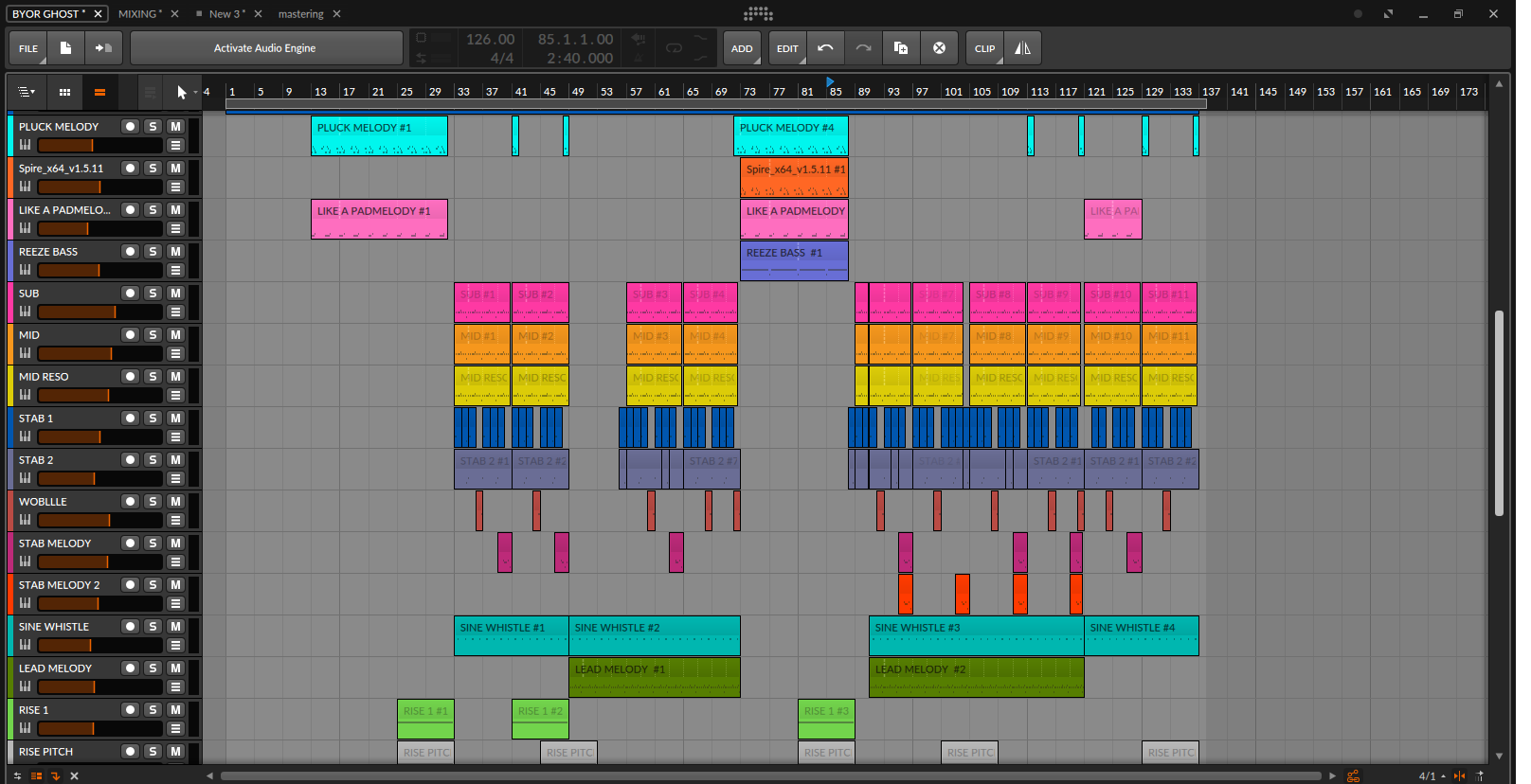Click the duplicate icon in toolbar
Screen dimensions: 1531x784
(x=901, y=48)
